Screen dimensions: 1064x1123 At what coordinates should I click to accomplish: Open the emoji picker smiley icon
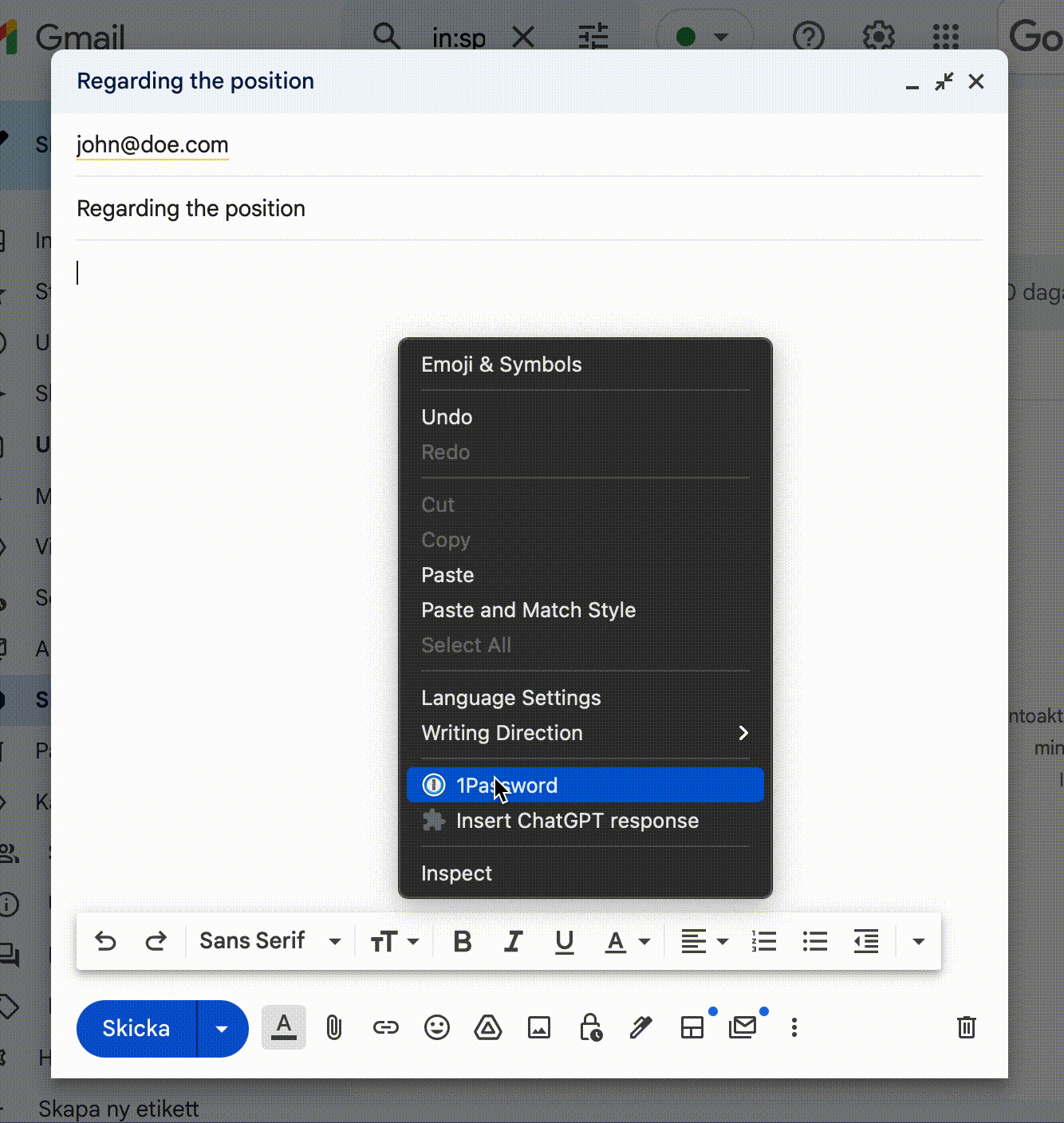(x=436, y=1027)
